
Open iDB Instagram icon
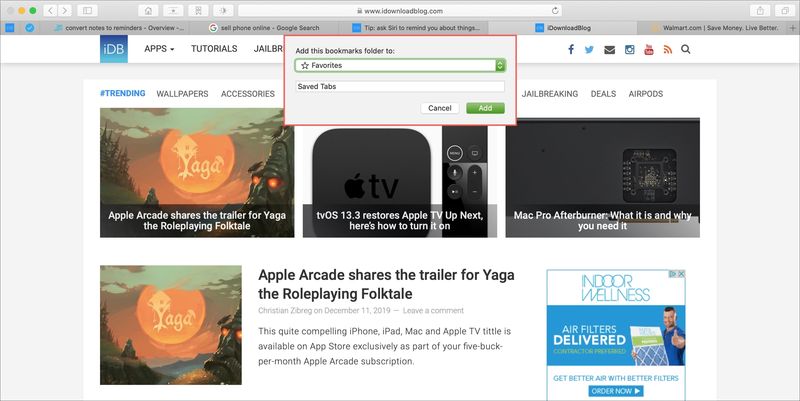[x=630, y=49]
